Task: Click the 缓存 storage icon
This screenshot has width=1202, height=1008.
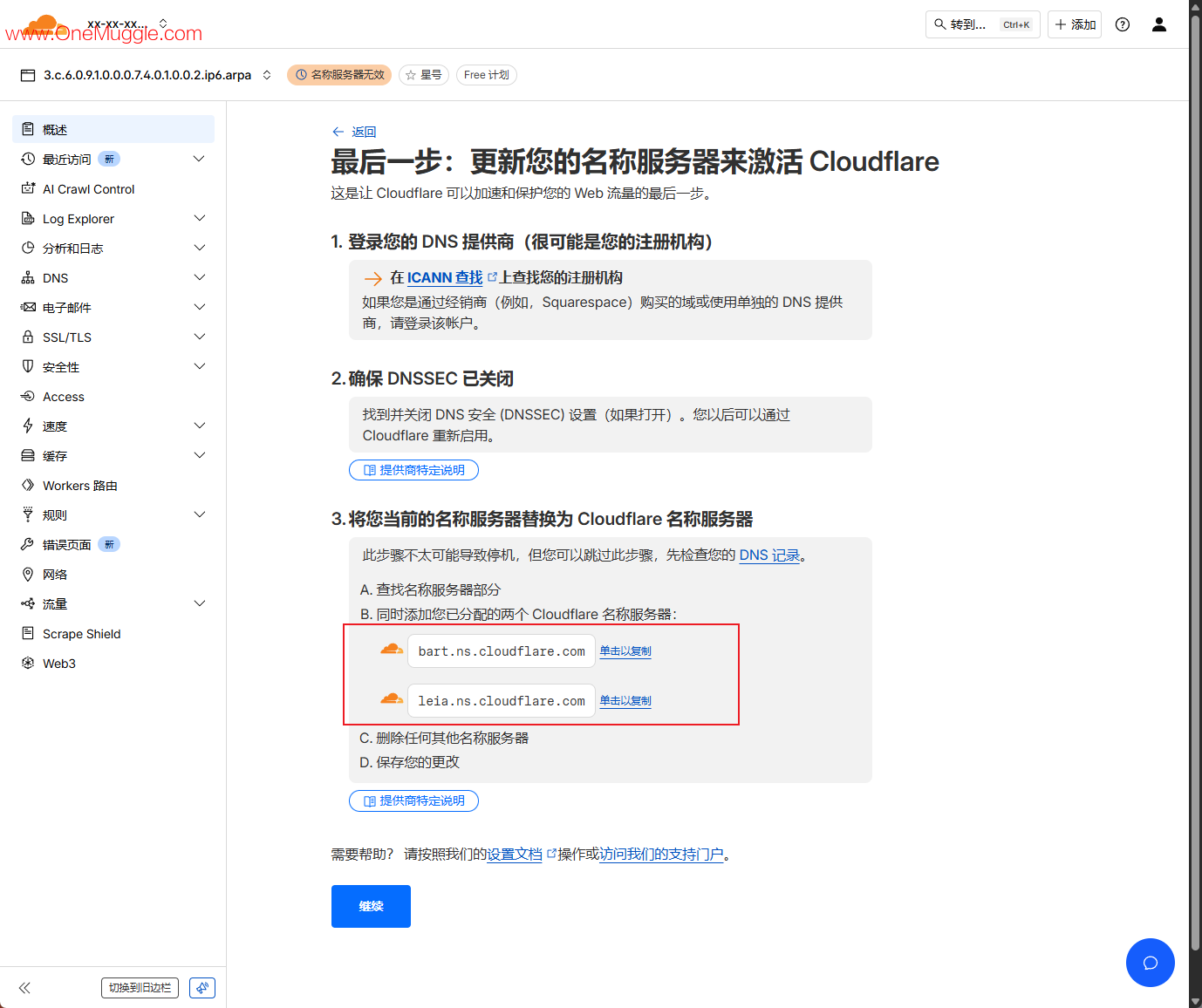Action: (28, 455)
